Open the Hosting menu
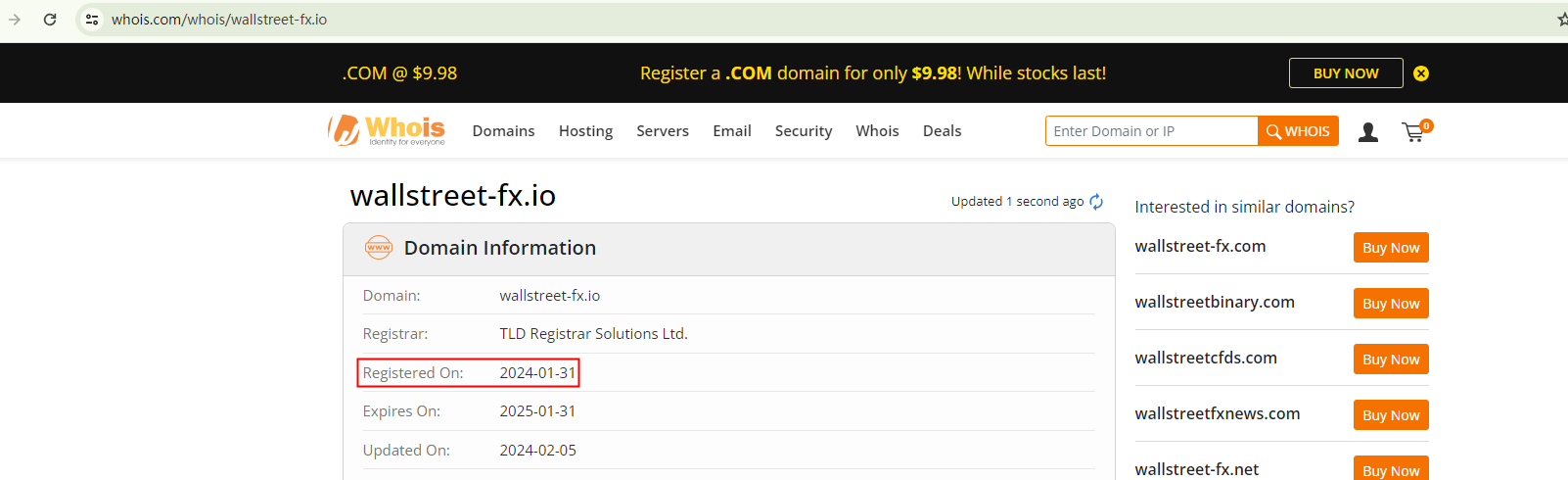The height and width of the screenshot is (480, 1568). click(585, 131)
